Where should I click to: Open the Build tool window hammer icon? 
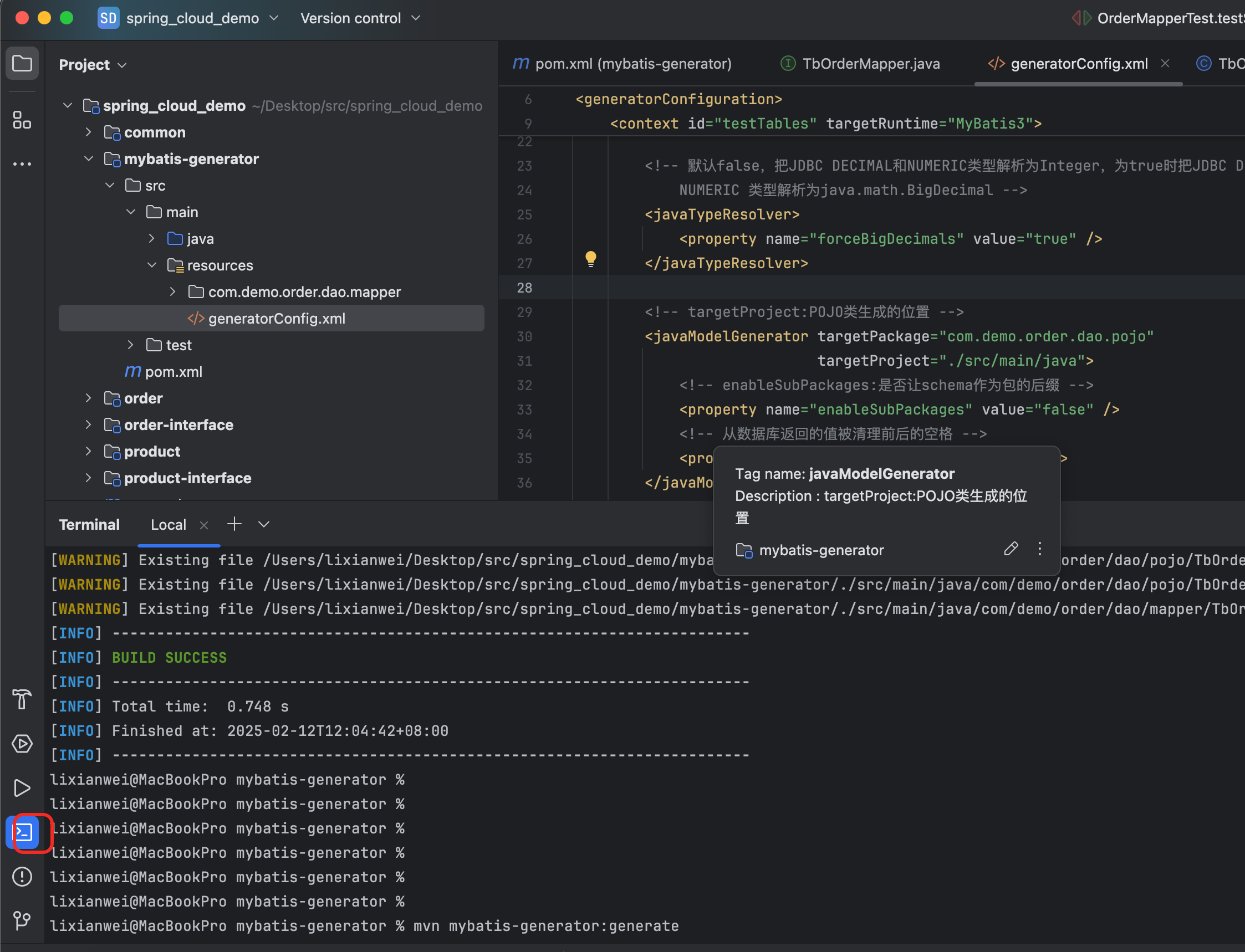pos(22,700)
